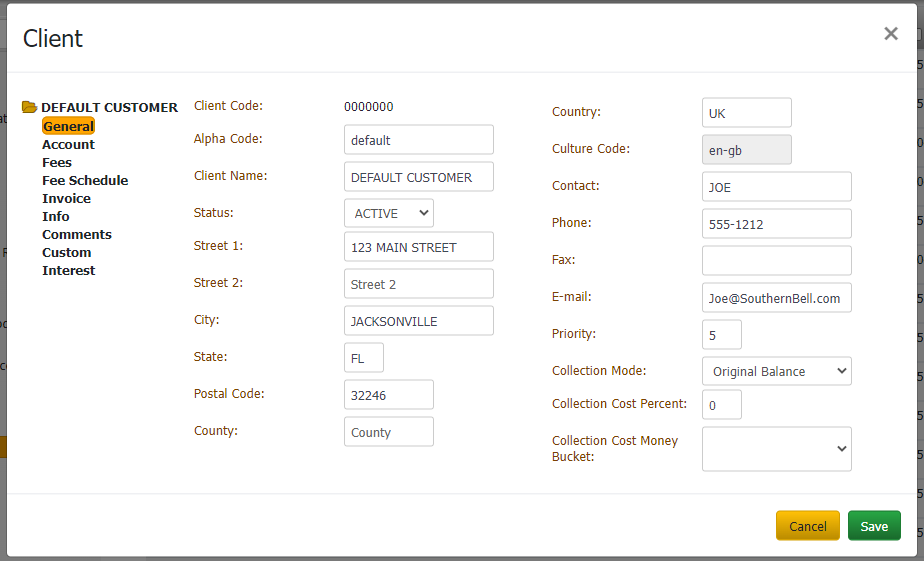Image resolution: width=924 pixels, height=561 pixels.
Task: Click the empty Fax field
Action: point(777,260)
